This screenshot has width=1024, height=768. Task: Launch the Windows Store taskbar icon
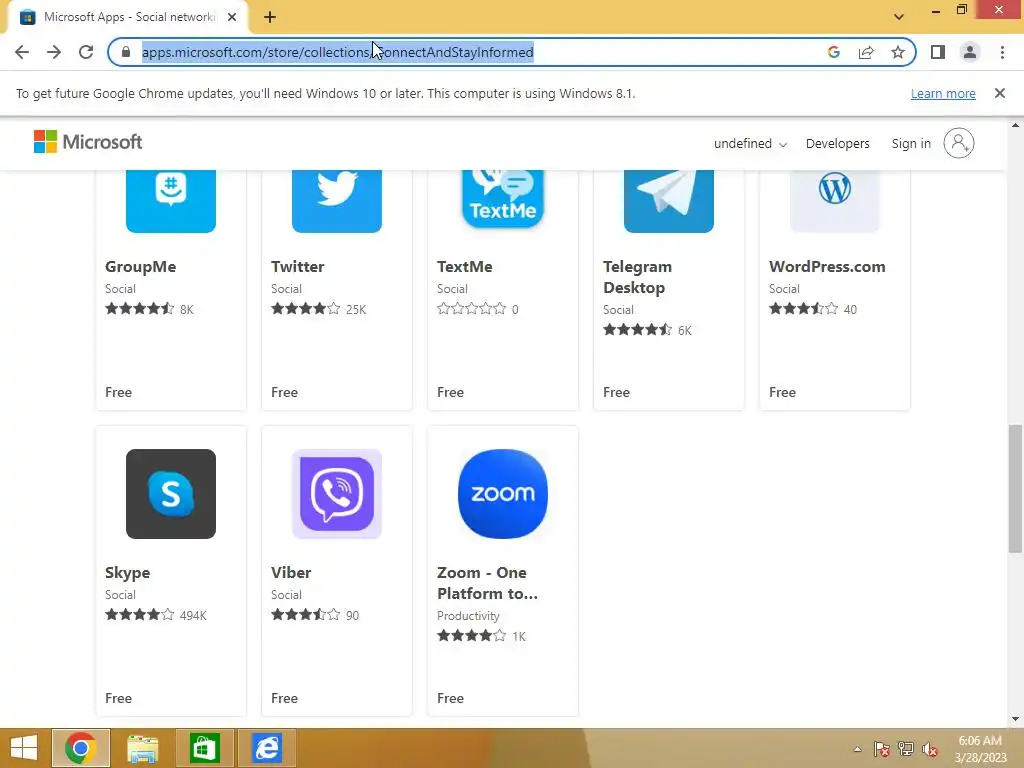point(204,748)
